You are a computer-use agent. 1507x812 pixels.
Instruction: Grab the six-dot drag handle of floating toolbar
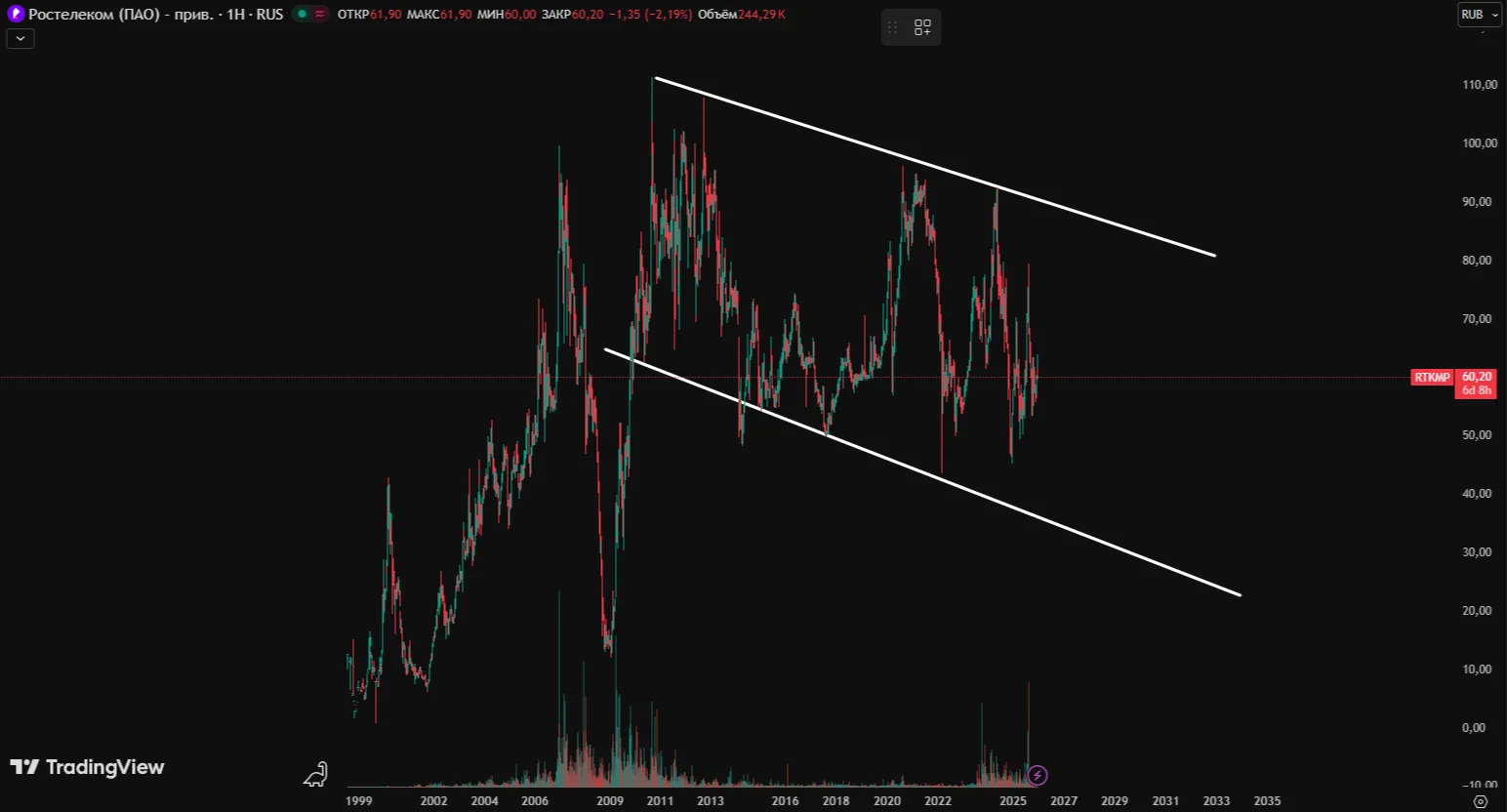click(x=892, y=27)
